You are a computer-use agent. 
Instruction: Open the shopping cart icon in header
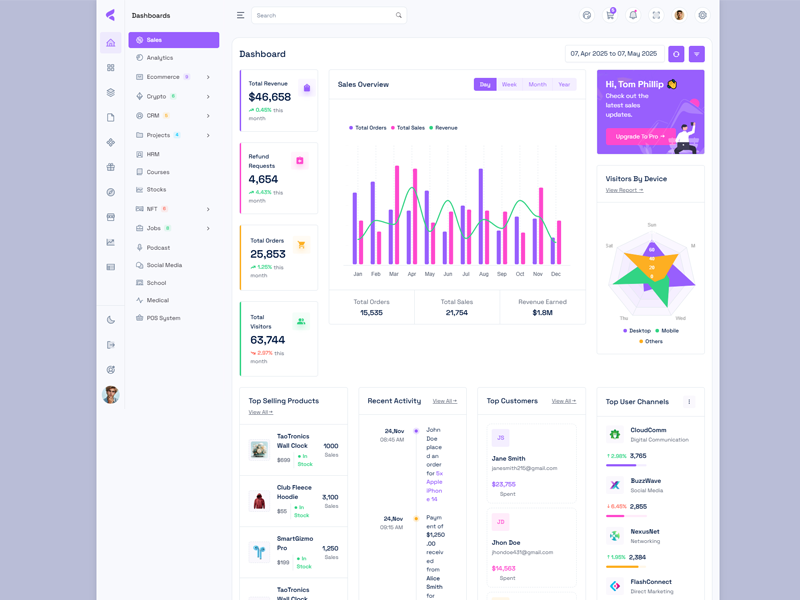tap(610, 16)
